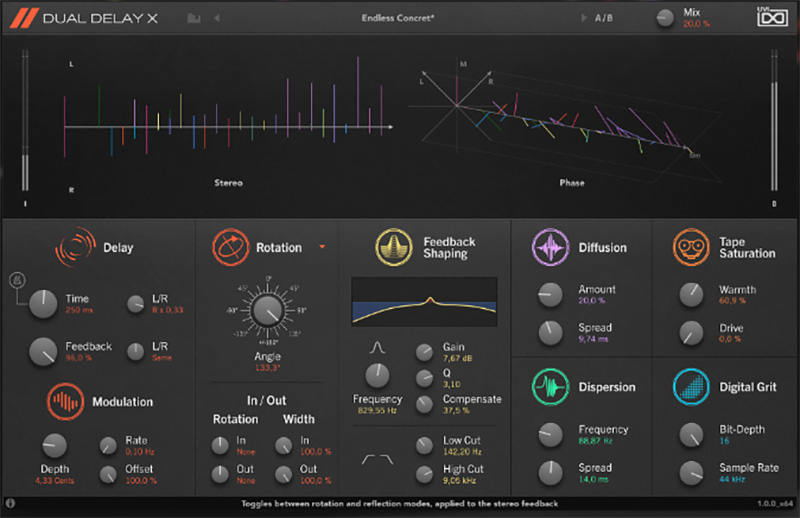
Task: Click the Warmth knob
Action: click(691, 294)
